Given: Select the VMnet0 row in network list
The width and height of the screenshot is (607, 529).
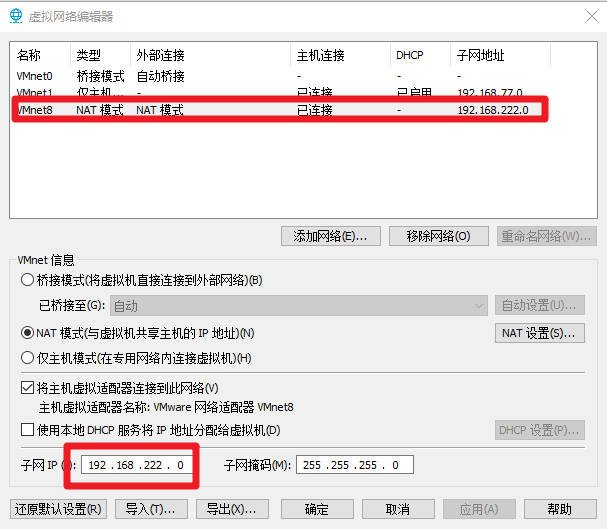Looking at the screenshot, I should [x=279, y=76].
